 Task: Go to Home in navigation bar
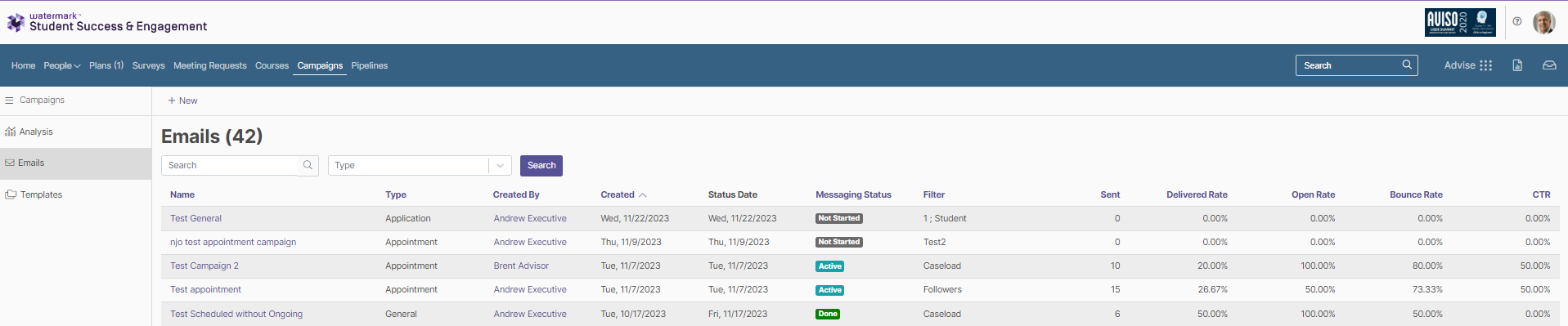(23, 65)
